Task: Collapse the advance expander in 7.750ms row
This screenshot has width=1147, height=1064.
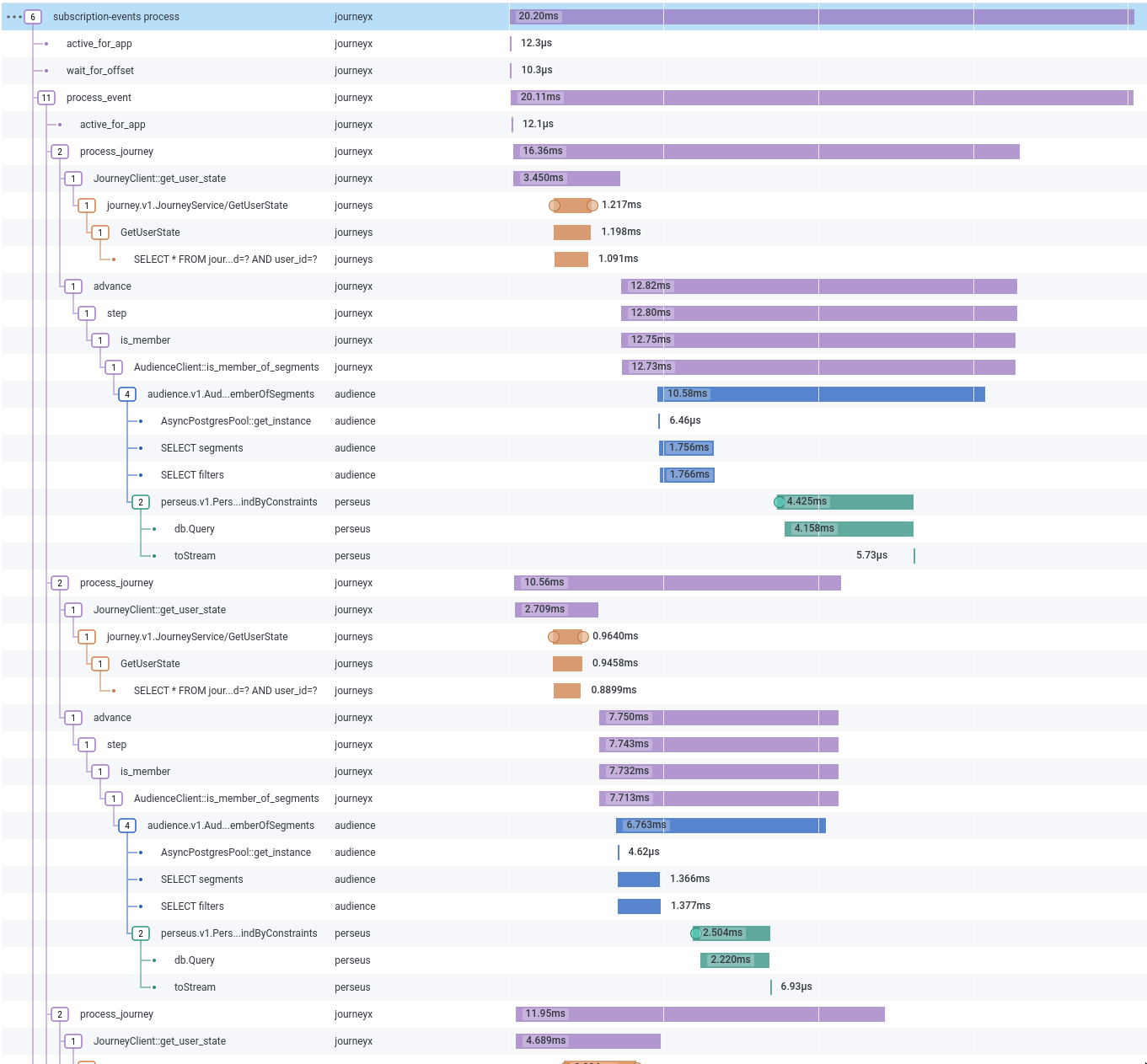Action: click(73, 718)
